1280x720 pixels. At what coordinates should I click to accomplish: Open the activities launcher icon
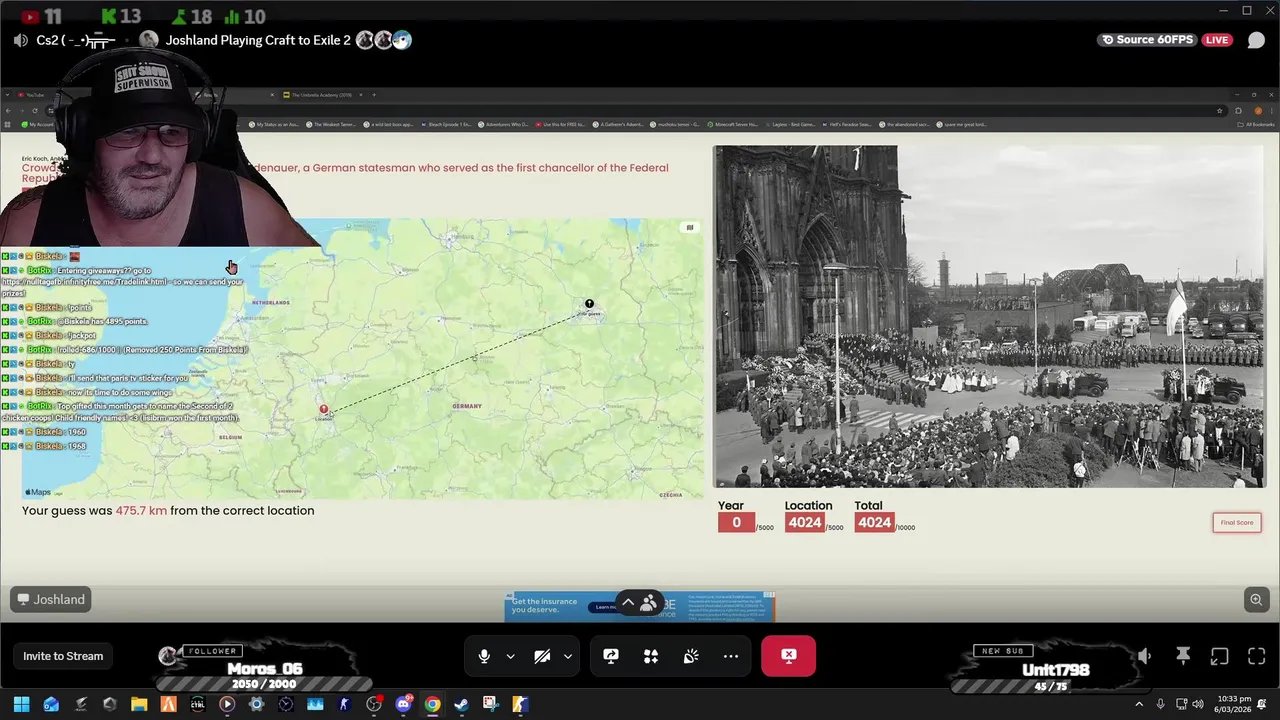(x=651, y=656)
